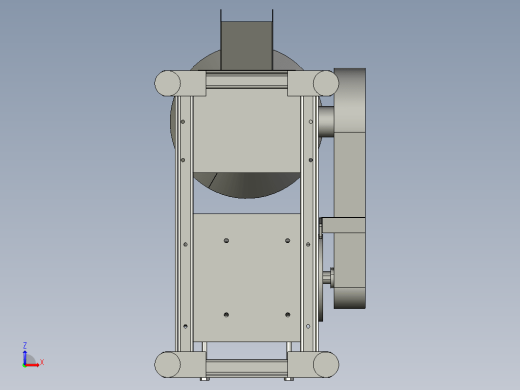Select the small lower shaft near the guard
520x390 pixels.
click(x=328, y=277)
